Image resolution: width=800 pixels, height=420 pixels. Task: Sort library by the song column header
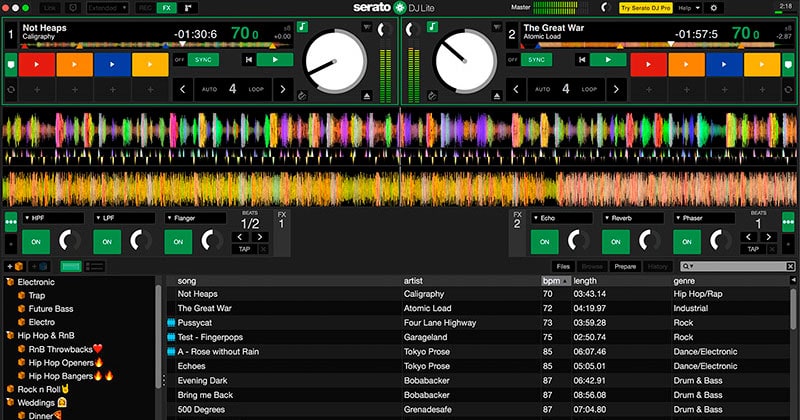(187, 281)
